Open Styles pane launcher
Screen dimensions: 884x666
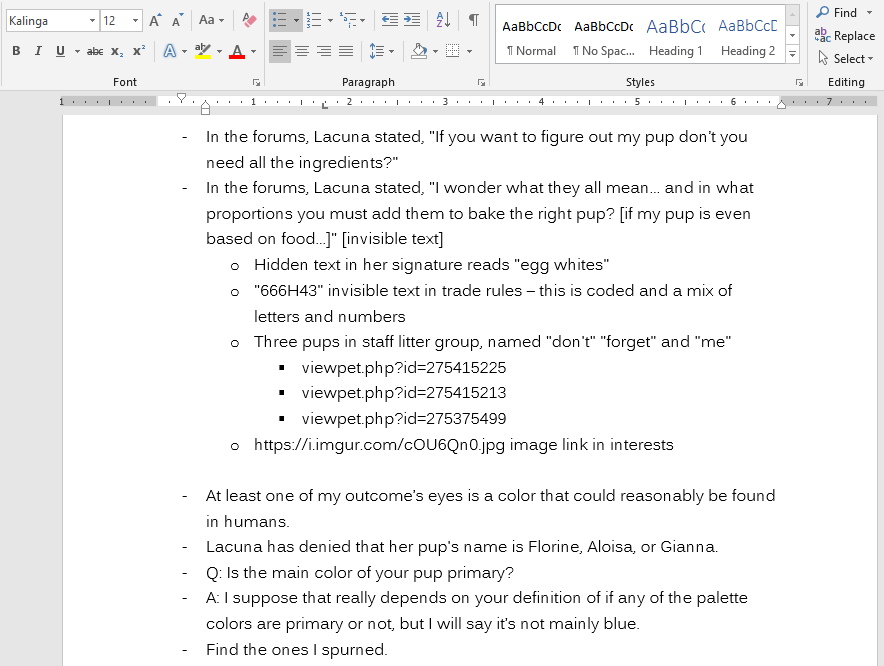[799, 82]
